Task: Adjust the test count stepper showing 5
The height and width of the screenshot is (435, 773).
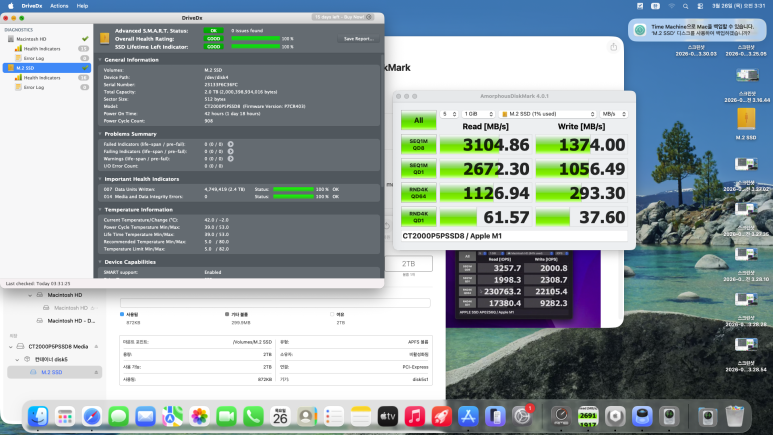Action: pyautogui.click(x=454, y=114)
